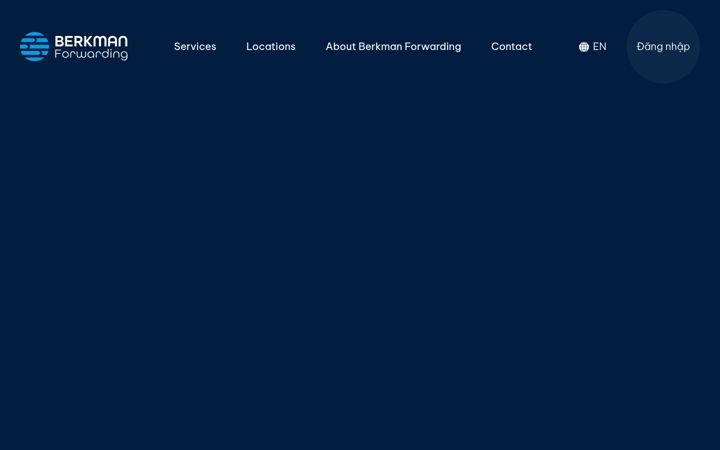Go to the Contact page
The image size is (720, 450).
click(512, 46)
